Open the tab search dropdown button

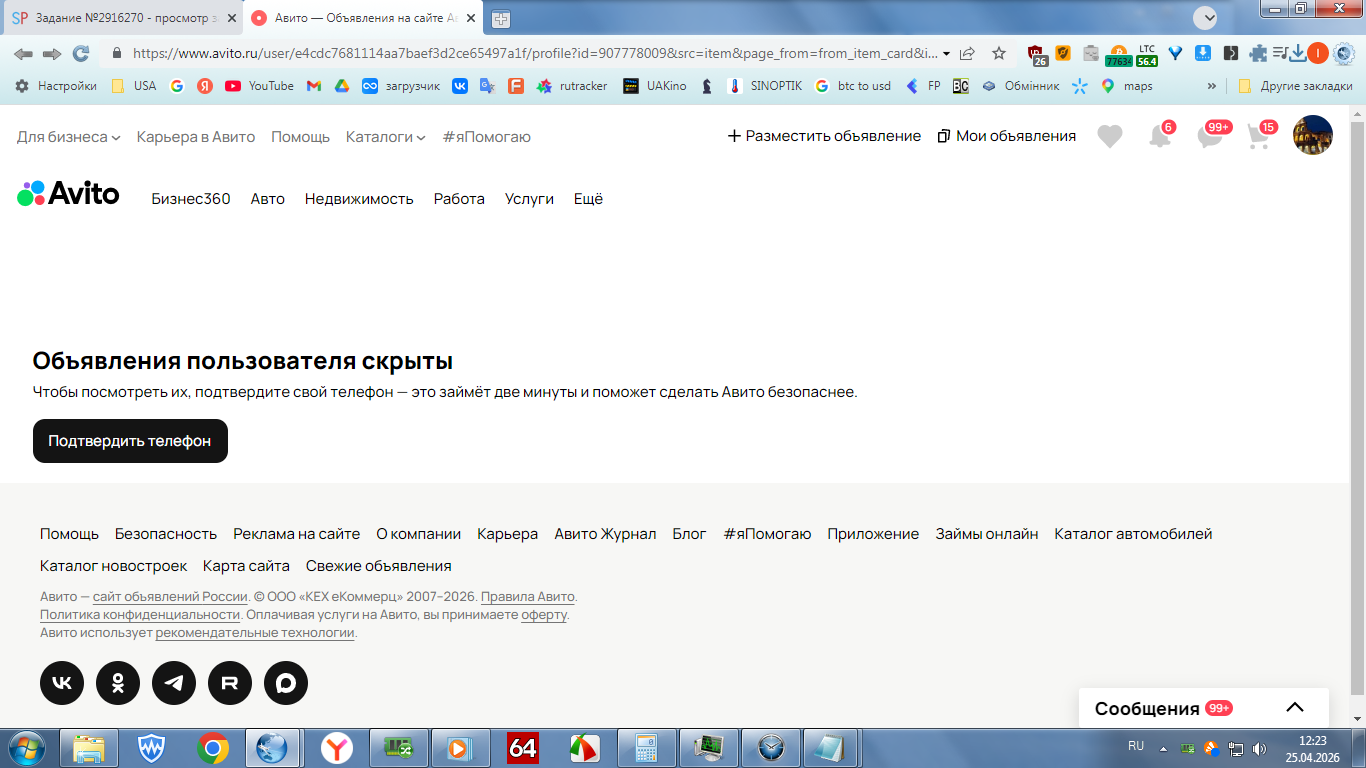1205,17
